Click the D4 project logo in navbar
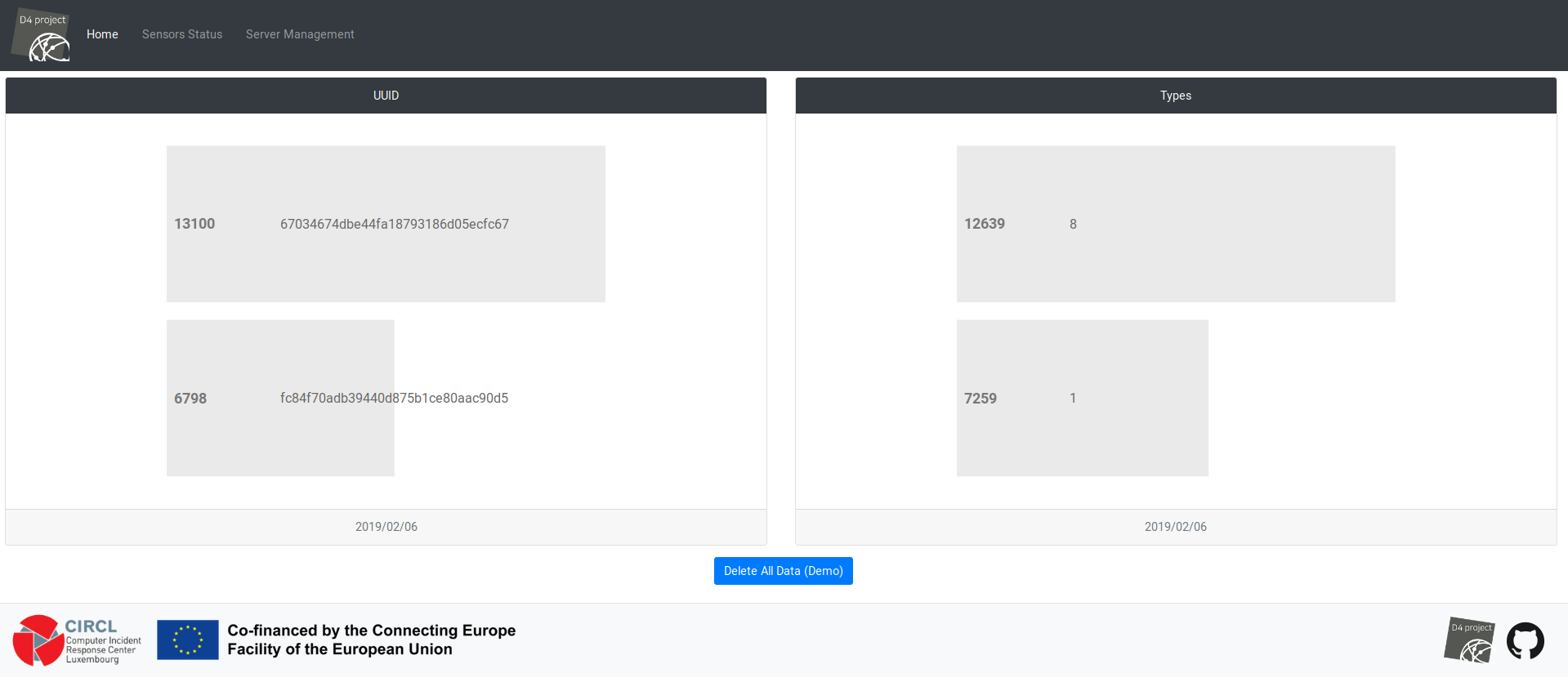 click(42, 36)
